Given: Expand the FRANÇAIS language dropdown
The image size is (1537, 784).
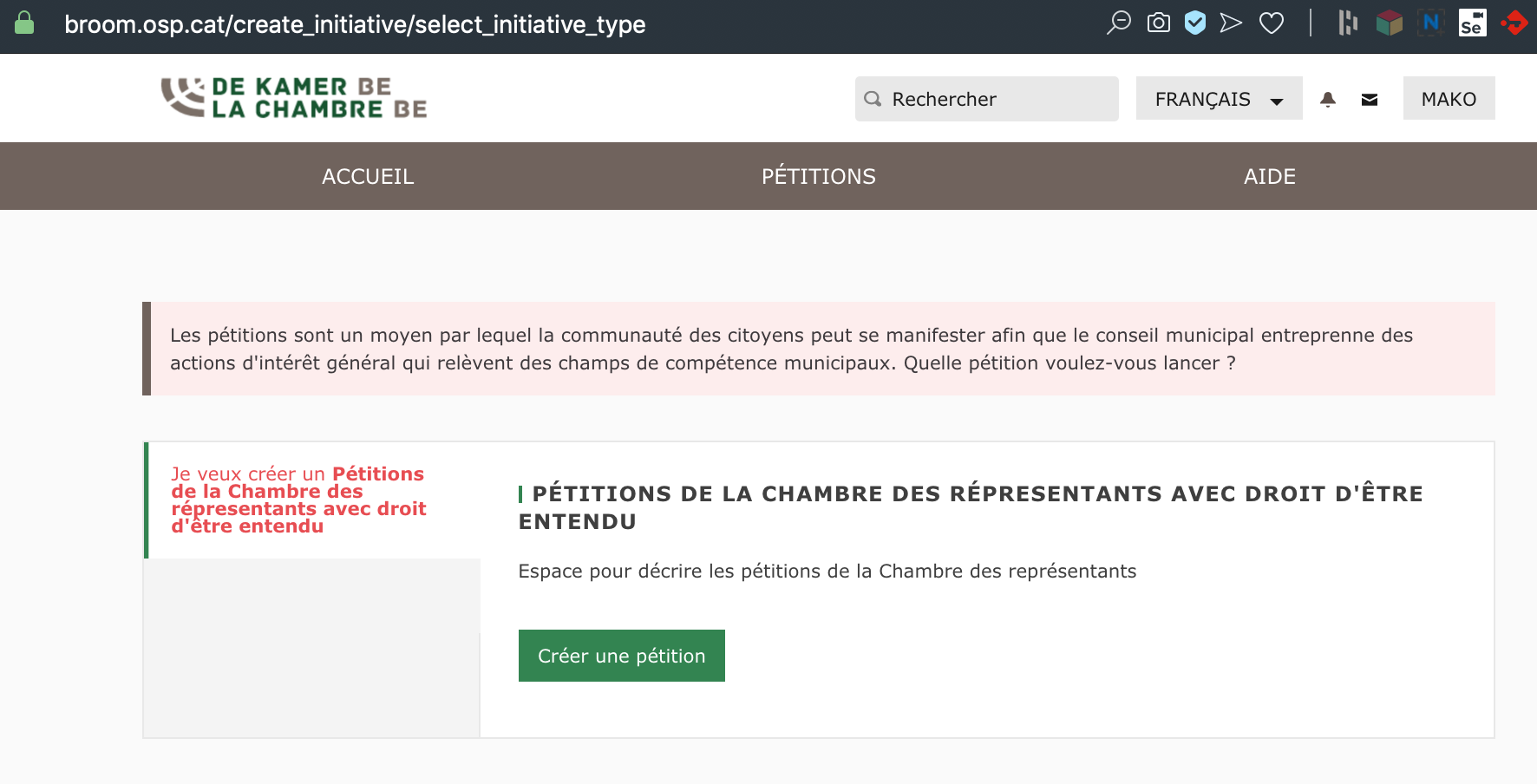Looking at the screenshot, I should point(1219,99).
